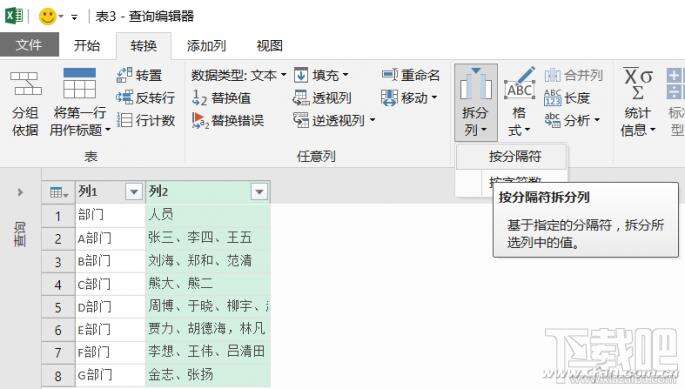Click the 重命名 rename button

point(411,75)
